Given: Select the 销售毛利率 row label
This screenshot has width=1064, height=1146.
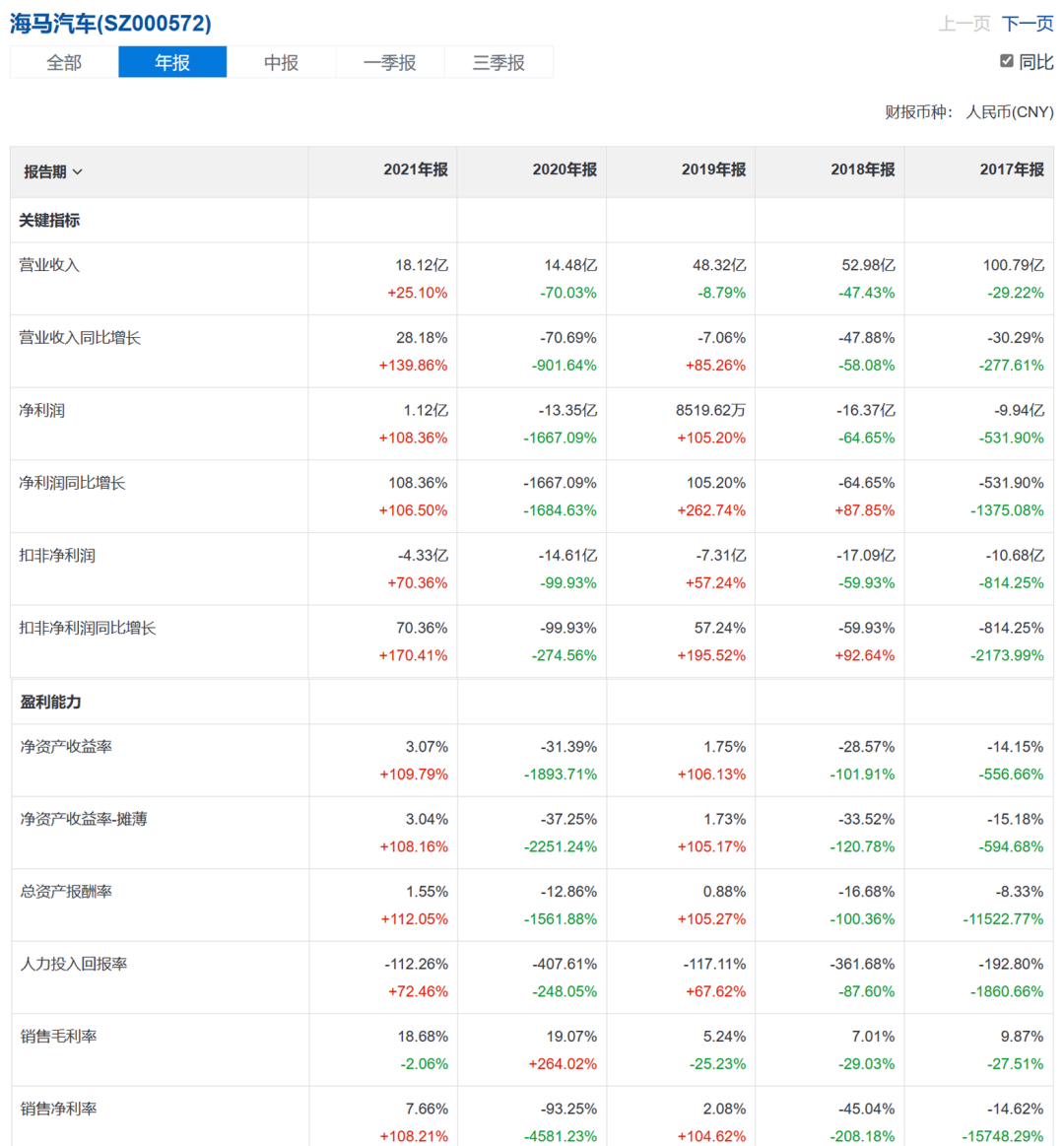Looking at the screenshot, I should [x=59, y=1037].
